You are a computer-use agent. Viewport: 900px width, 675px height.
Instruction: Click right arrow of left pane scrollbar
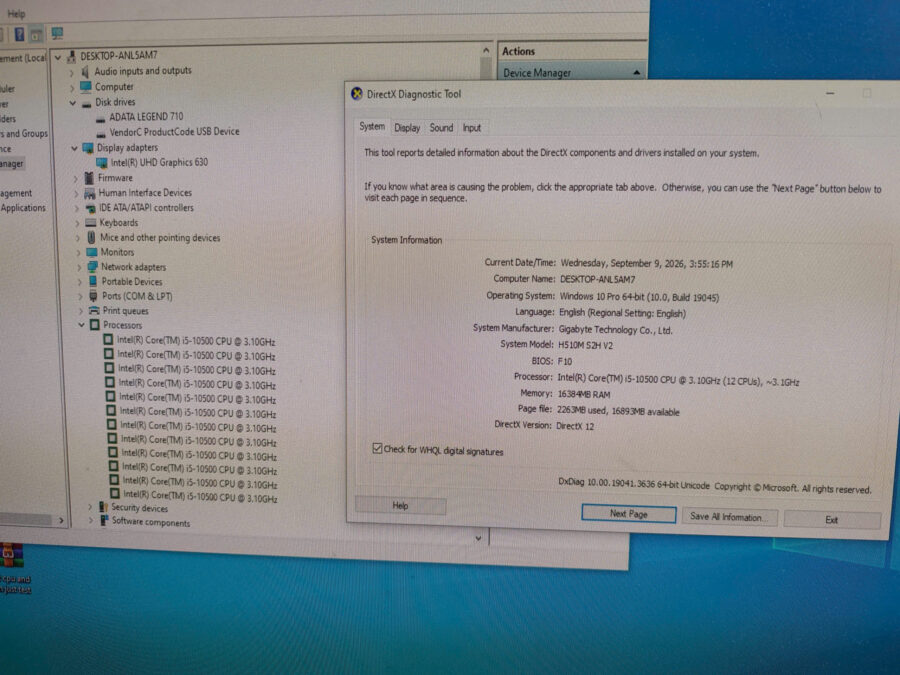[61, 521]
